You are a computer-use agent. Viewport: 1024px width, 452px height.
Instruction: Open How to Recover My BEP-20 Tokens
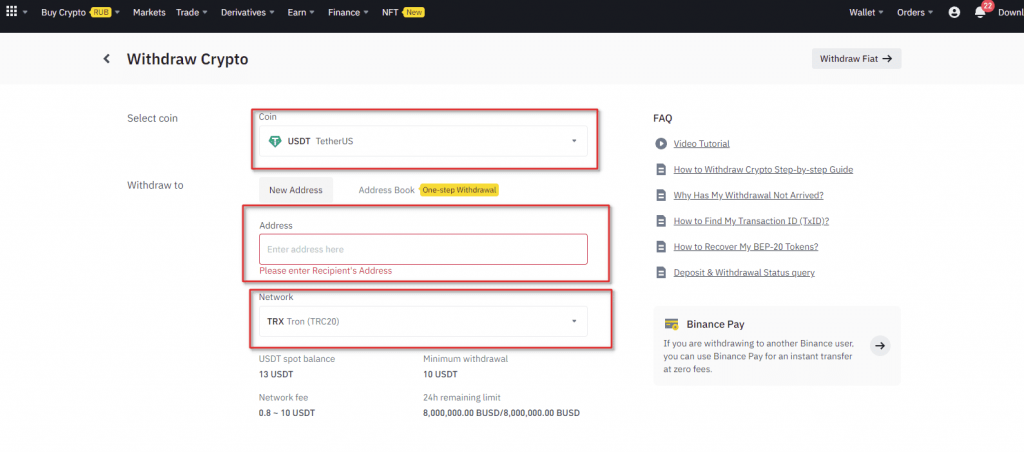point(746,246)
